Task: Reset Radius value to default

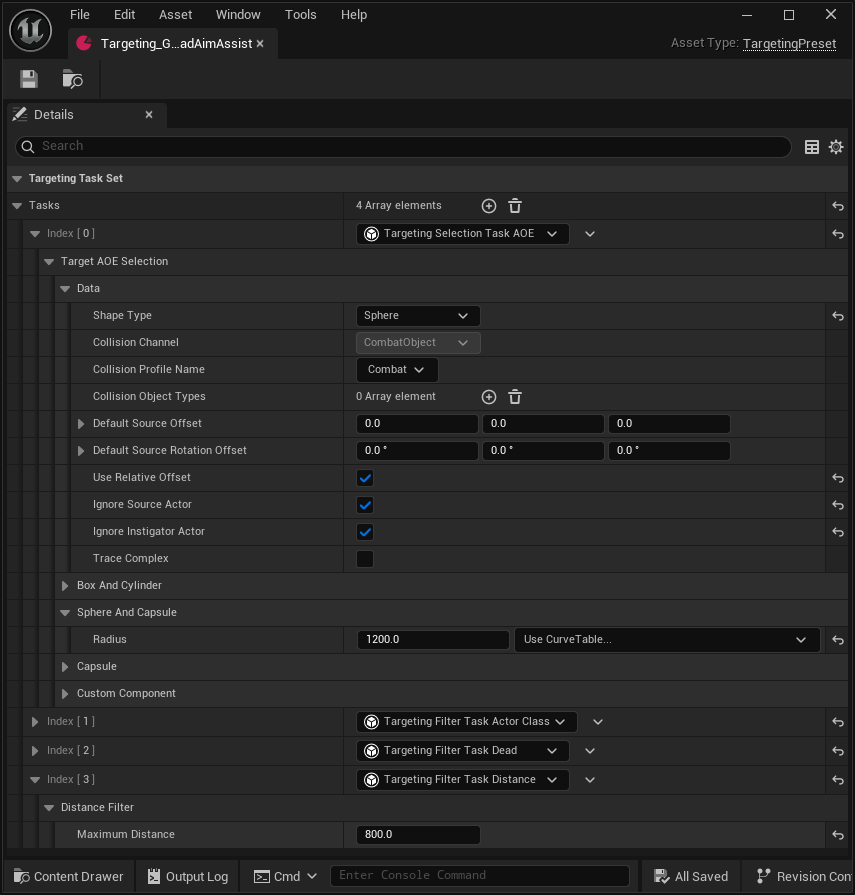Action: (837, 640)
